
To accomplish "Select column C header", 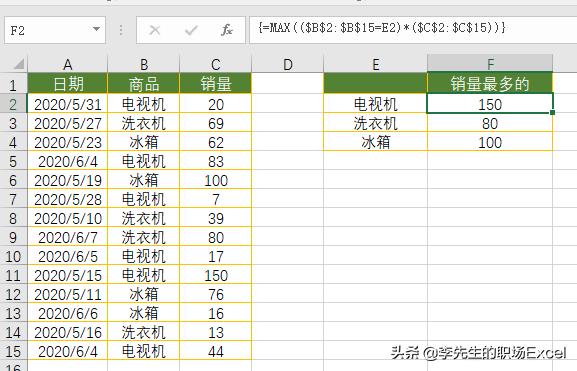I will coord(216,64).
